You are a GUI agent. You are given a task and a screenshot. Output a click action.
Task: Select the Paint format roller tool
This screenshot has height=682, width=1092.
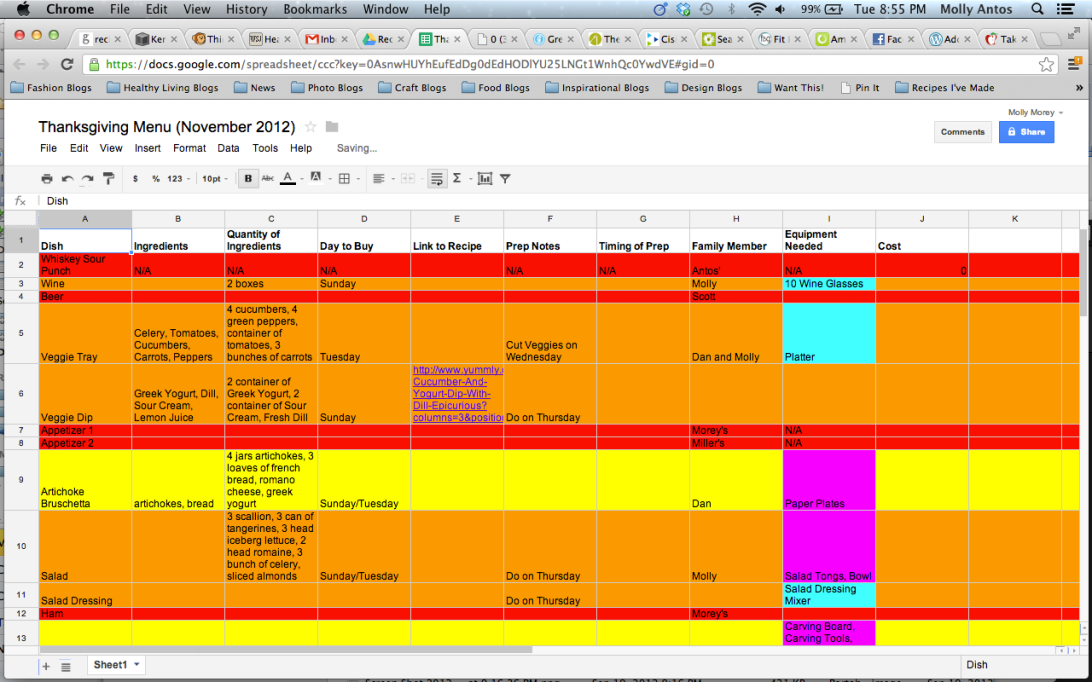[108, 179]
